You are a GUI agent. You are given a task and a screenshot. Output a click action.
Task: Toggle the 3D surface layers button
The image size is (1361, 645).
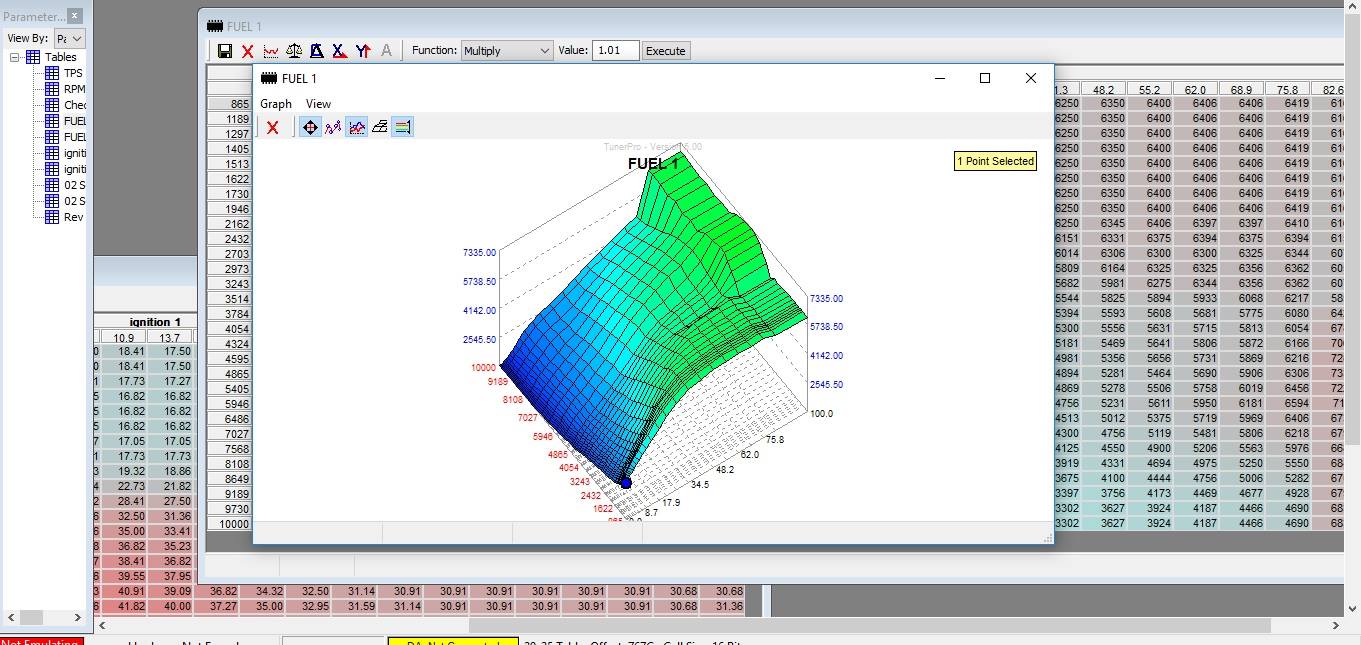point(379,127)
